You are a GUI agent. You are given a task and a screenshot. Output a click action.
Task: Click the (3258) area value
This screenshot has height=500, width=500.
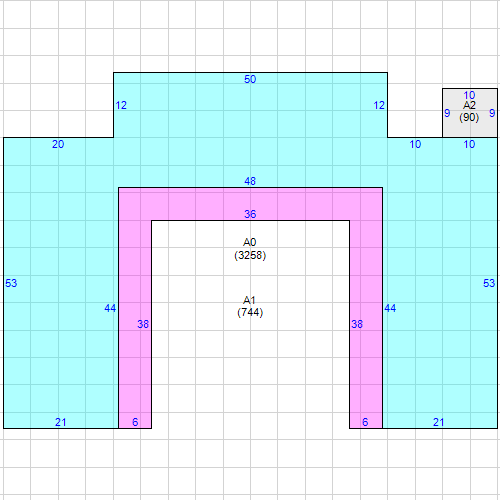(x=250, y=255)
